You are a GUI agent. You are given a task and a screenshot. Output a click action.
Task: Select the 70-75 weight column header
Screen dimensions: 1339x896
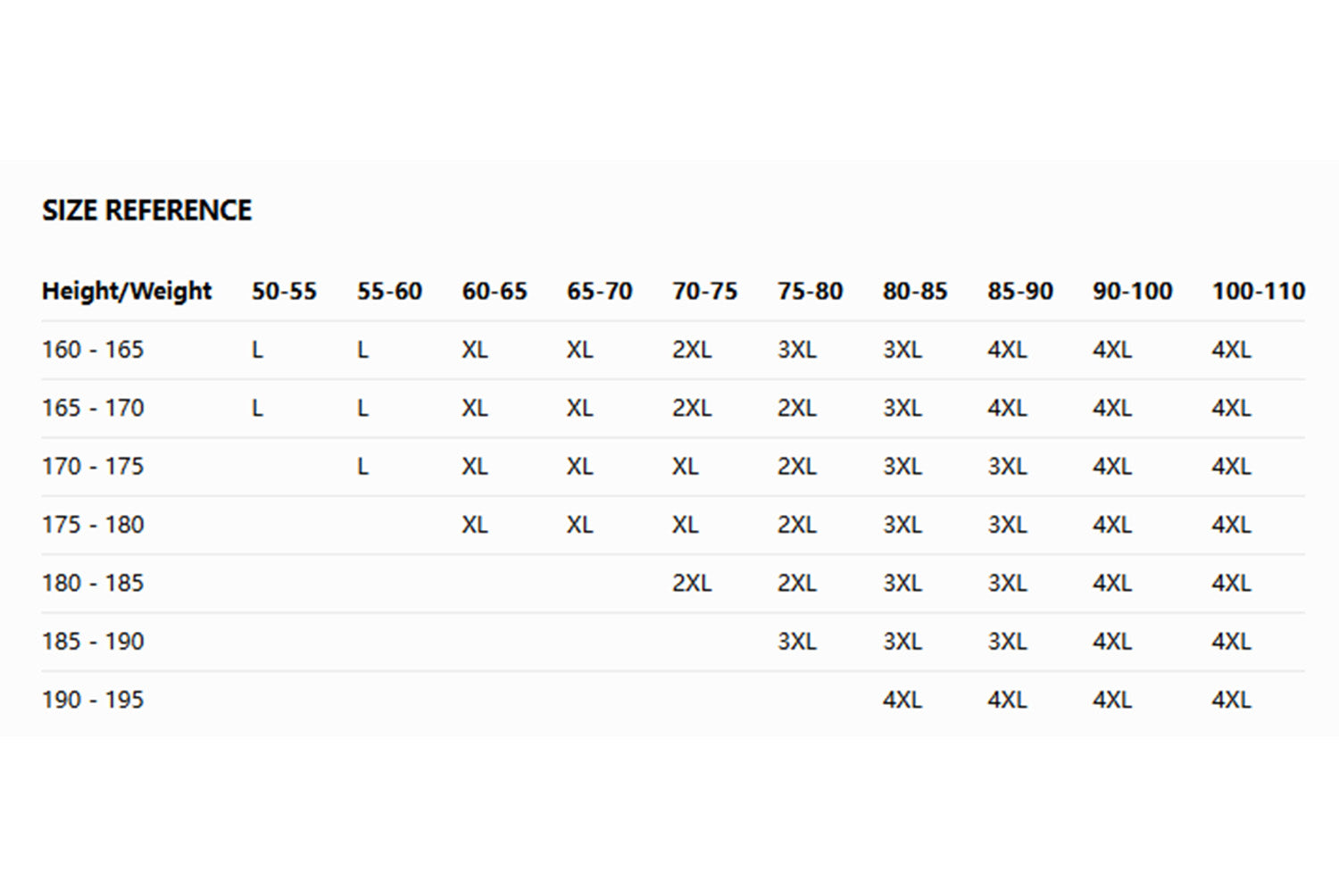tap(704, 291)
